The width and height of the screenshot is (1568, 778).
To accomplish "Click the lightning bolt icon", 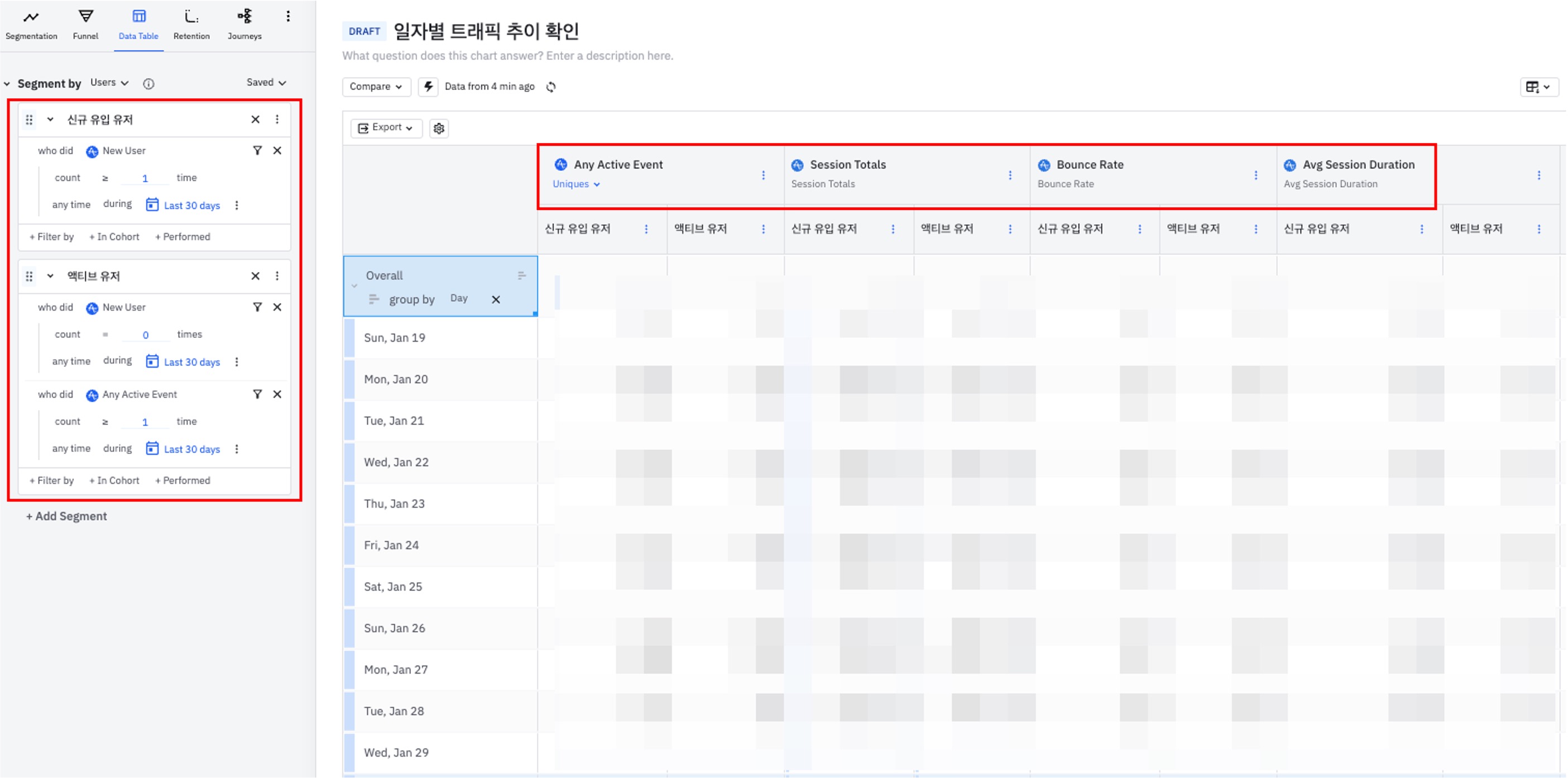I will tap(429, 87).
